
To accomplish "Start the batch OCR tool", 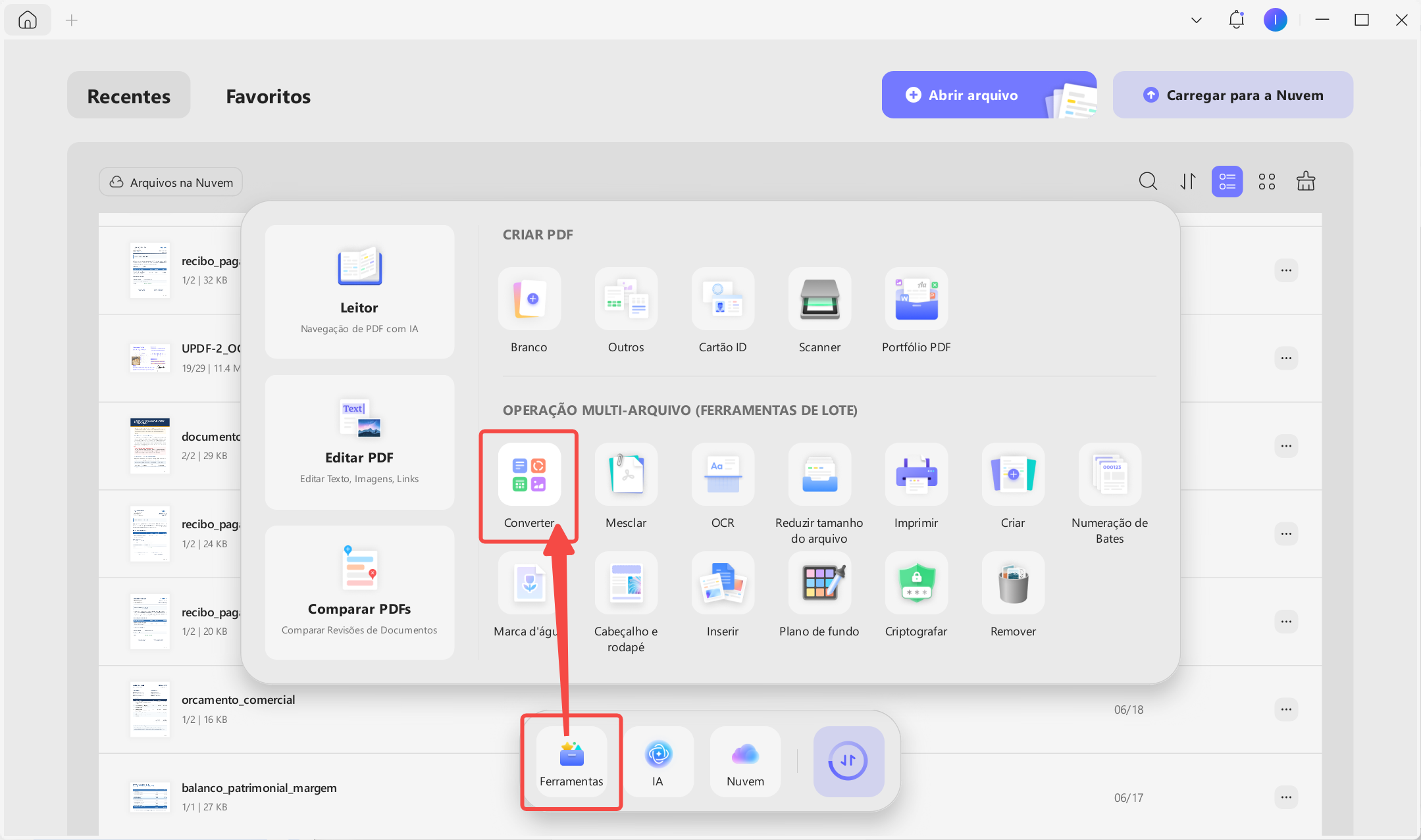I will (x=723, y=474).
